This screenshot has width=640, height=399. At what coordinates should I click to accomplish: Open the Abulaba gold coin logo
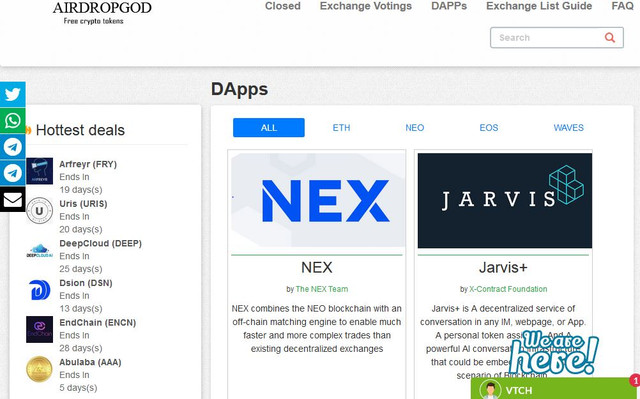pos(40,369)
